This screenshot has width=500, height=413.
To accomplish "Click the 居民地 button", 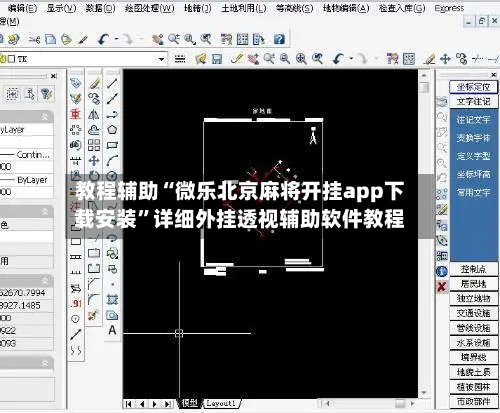I will click(474, 284).
